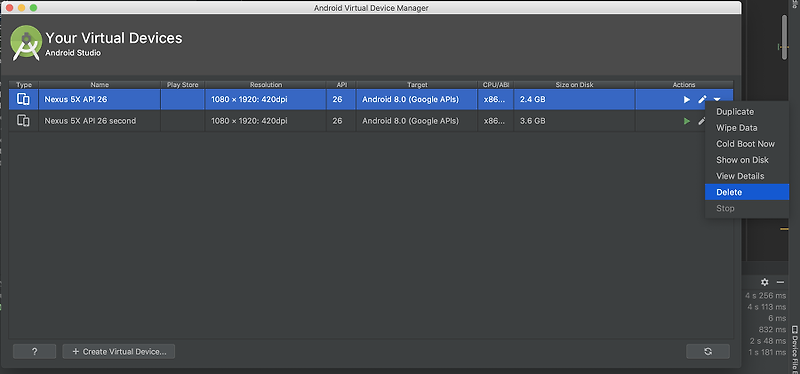Sort by Size on Disk column header
Screen dimensions: 800x374
pos(574,85)
